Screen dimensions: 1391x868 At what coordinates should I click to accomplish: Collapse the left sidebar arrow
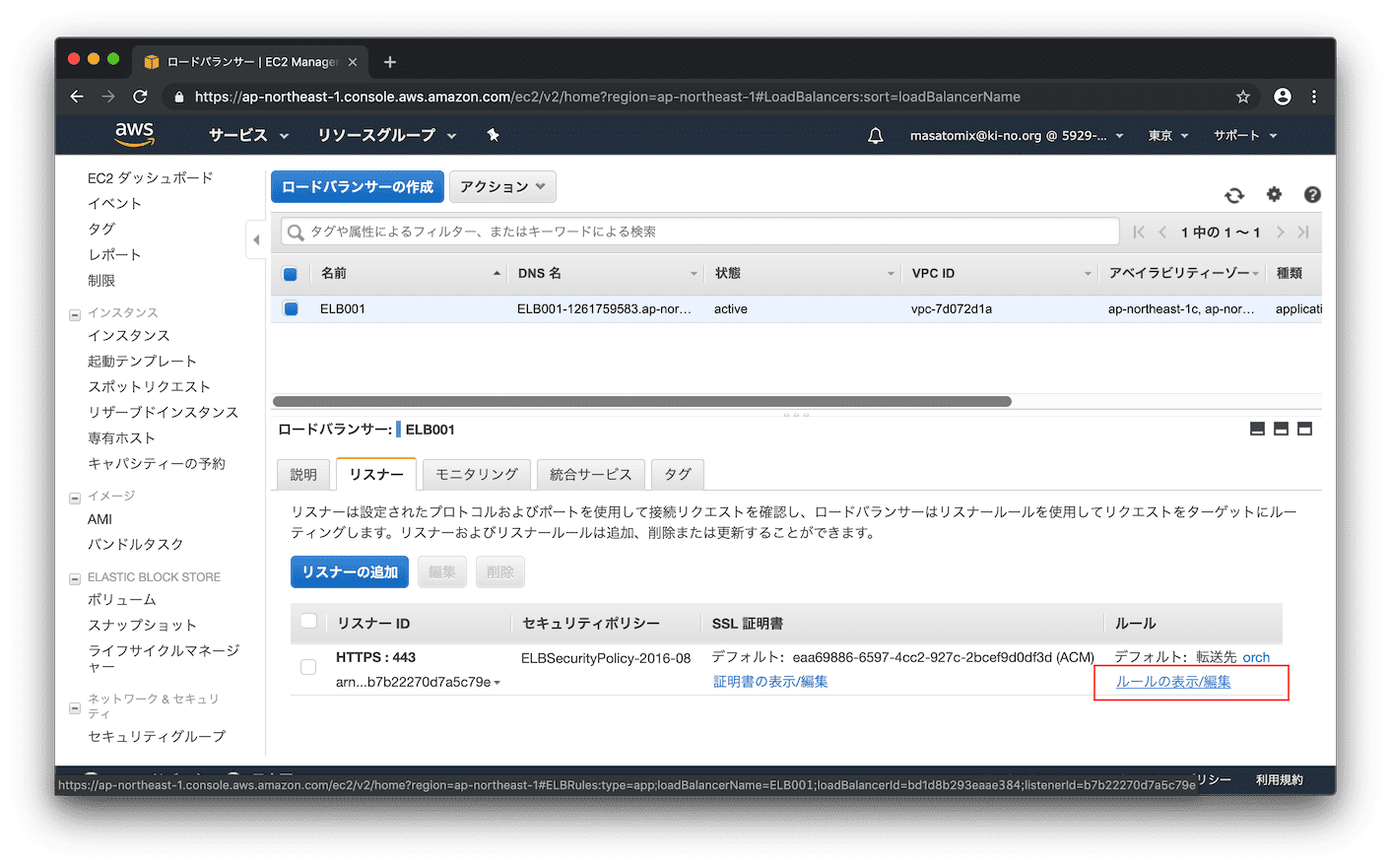(256, 239)
